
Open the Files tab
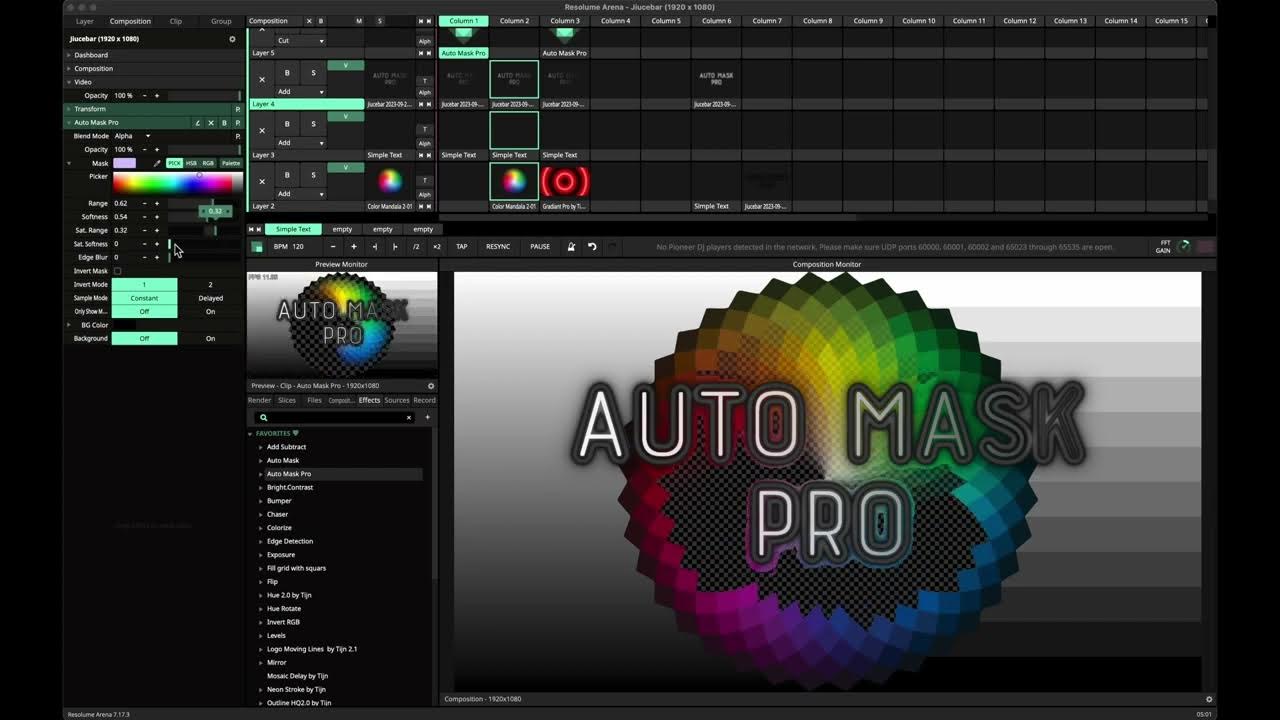coord(314,400)
